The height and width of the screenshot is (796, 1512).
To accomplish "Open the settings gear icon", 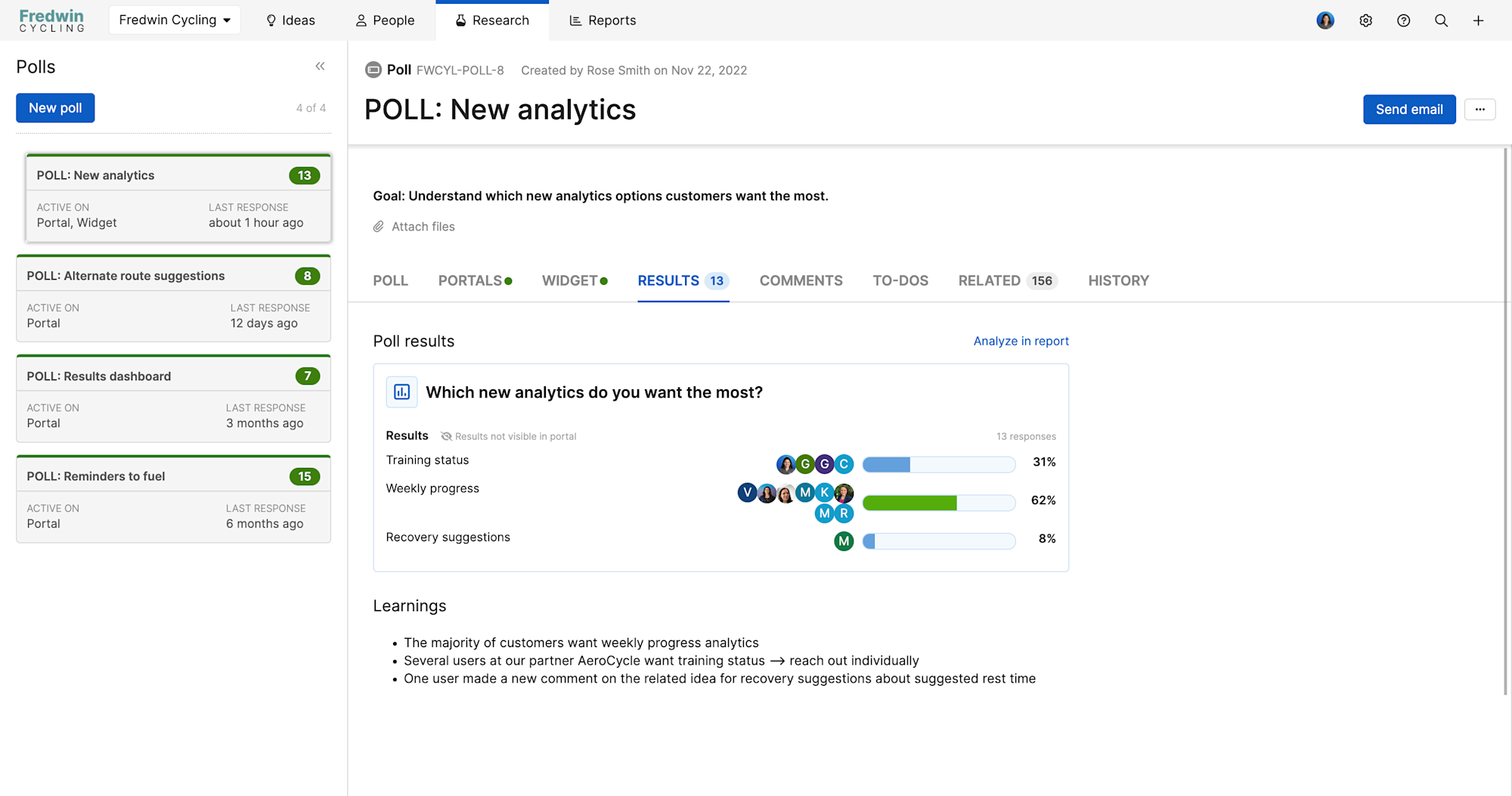I will [1366, 20].
